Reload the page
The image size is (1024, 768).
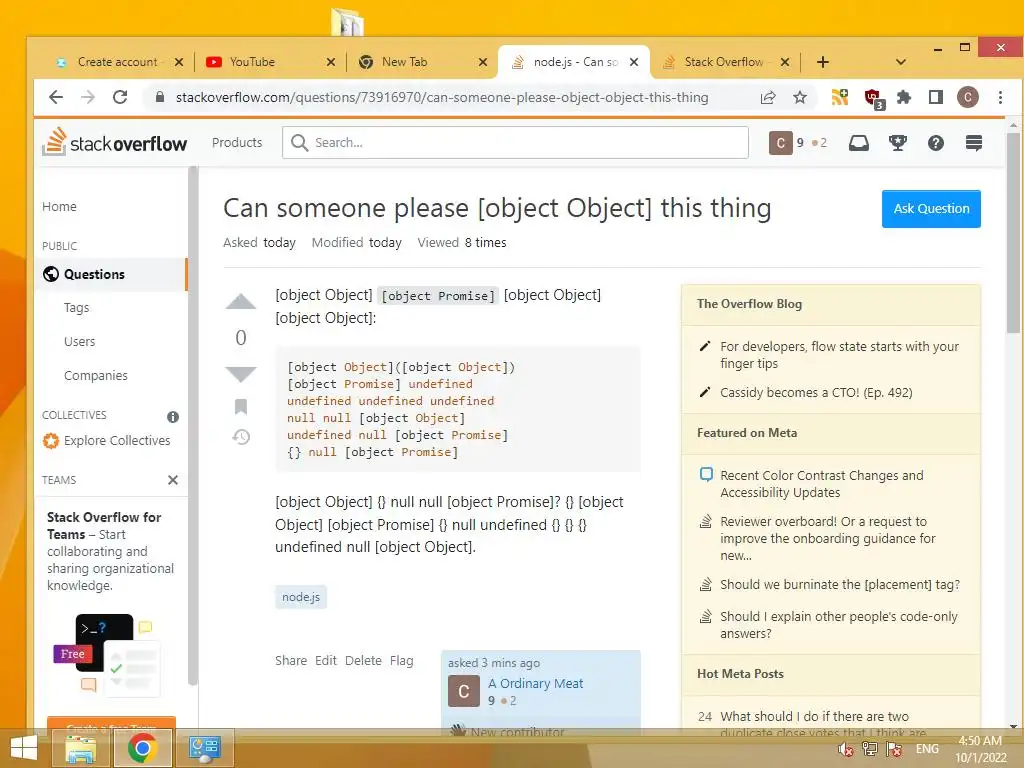[x=120, y=97]
